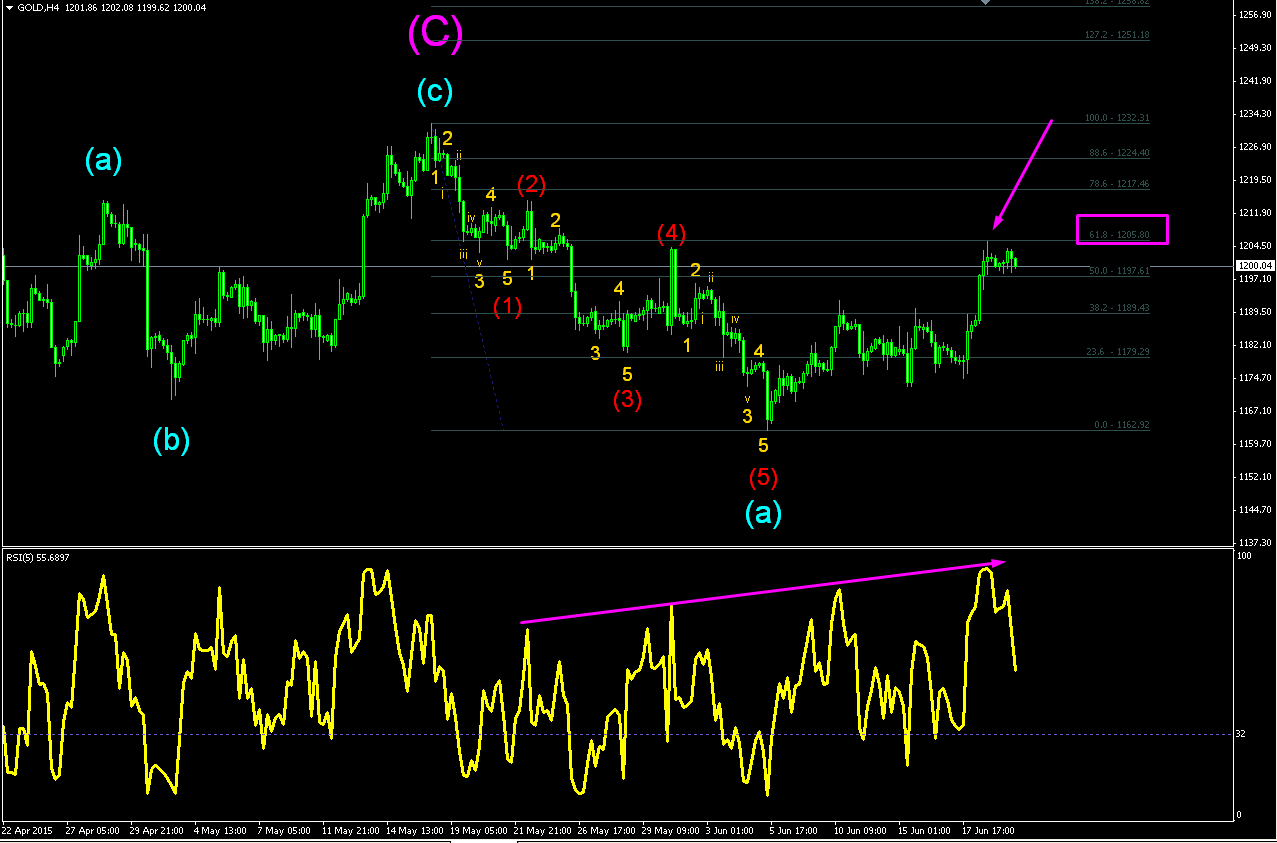Click 1219.50 on the price axis
The height and width of the screenshot is (843, 1277).
(1254, 180)
